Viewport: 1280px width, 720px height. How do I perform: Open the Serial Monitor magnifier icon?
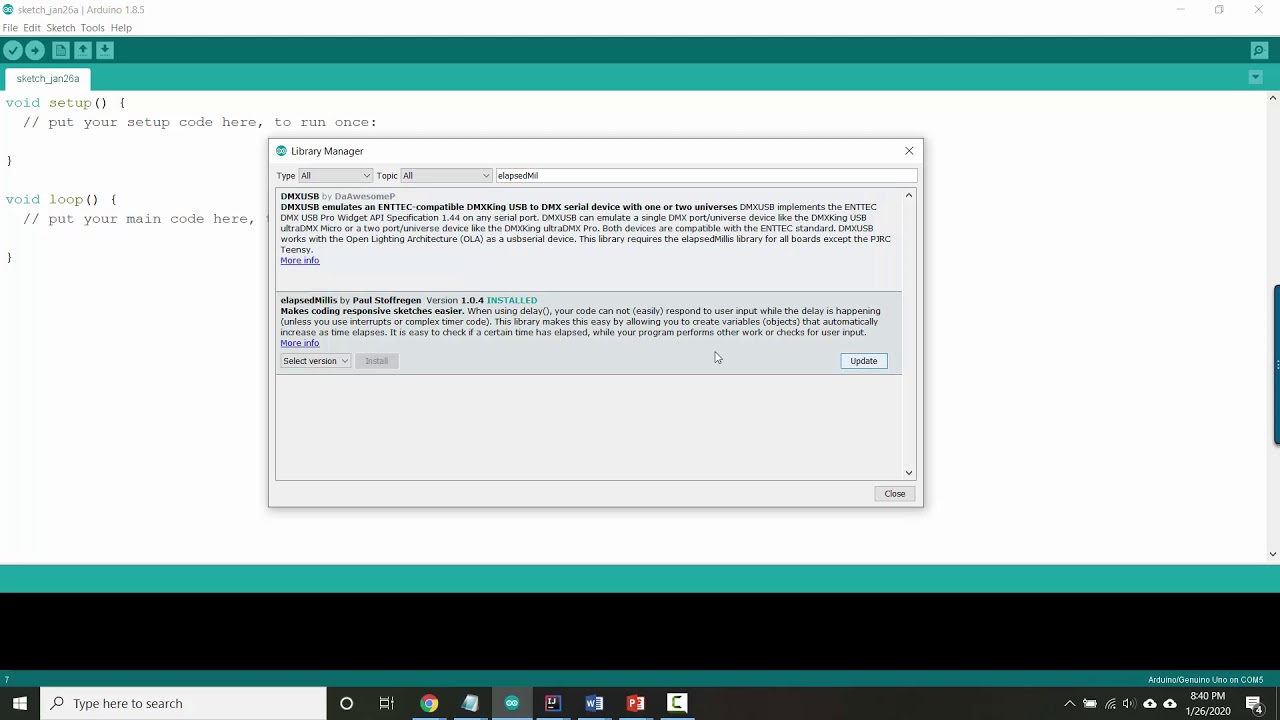tap(1259, 50)
